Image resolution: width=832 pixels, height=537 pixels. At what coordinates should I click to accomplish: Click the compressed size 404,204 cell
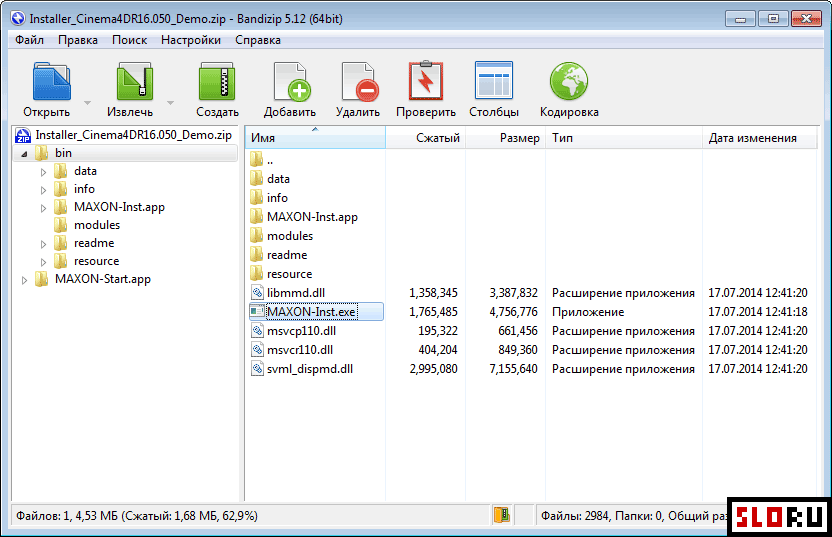click(437, 350)
